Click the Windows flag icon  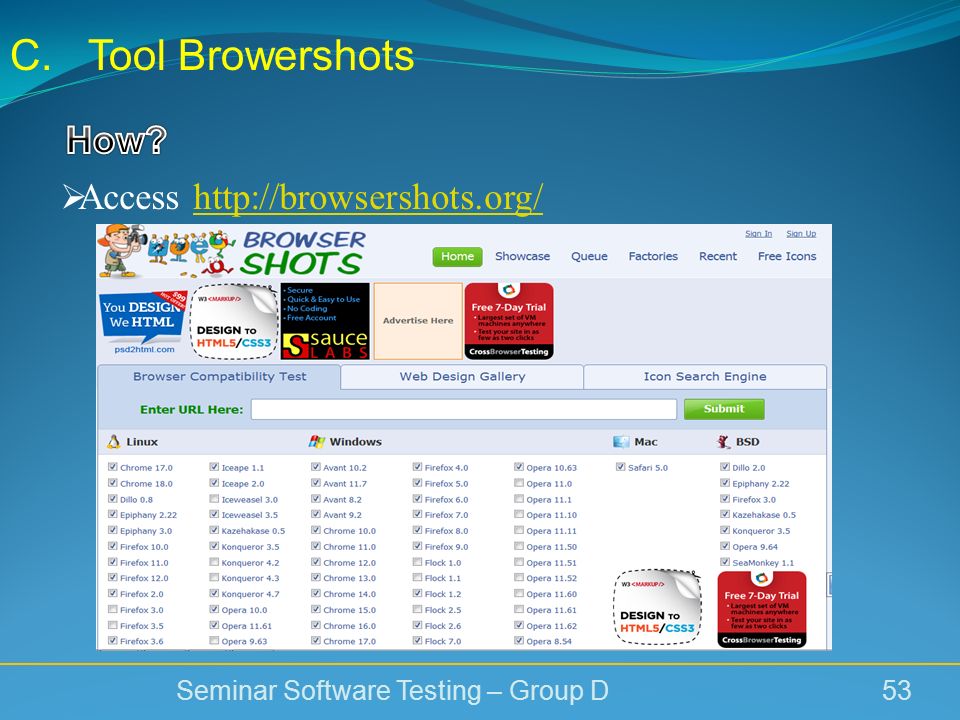pos(317,441)
